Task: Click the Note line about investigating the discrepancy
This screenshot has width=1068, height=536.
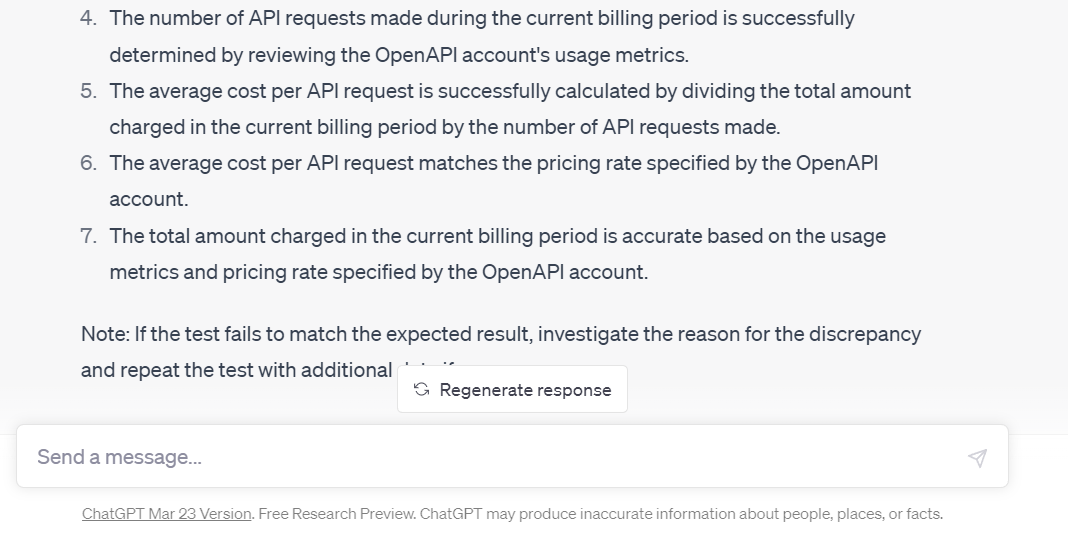Action: [x=501, y=334]
